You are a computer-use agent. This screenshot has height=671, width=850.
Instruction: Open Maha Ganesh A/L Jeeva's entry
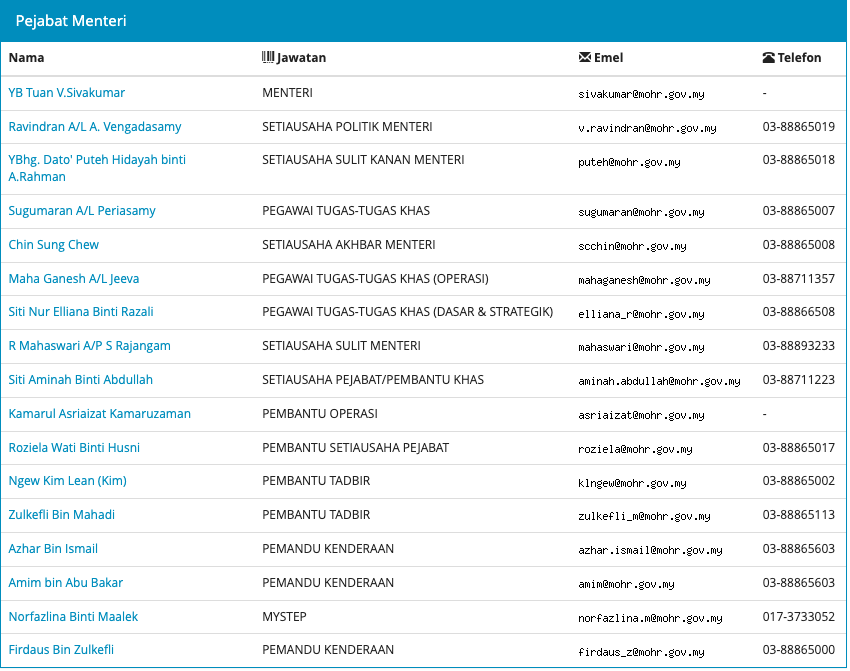click(74, 279)
